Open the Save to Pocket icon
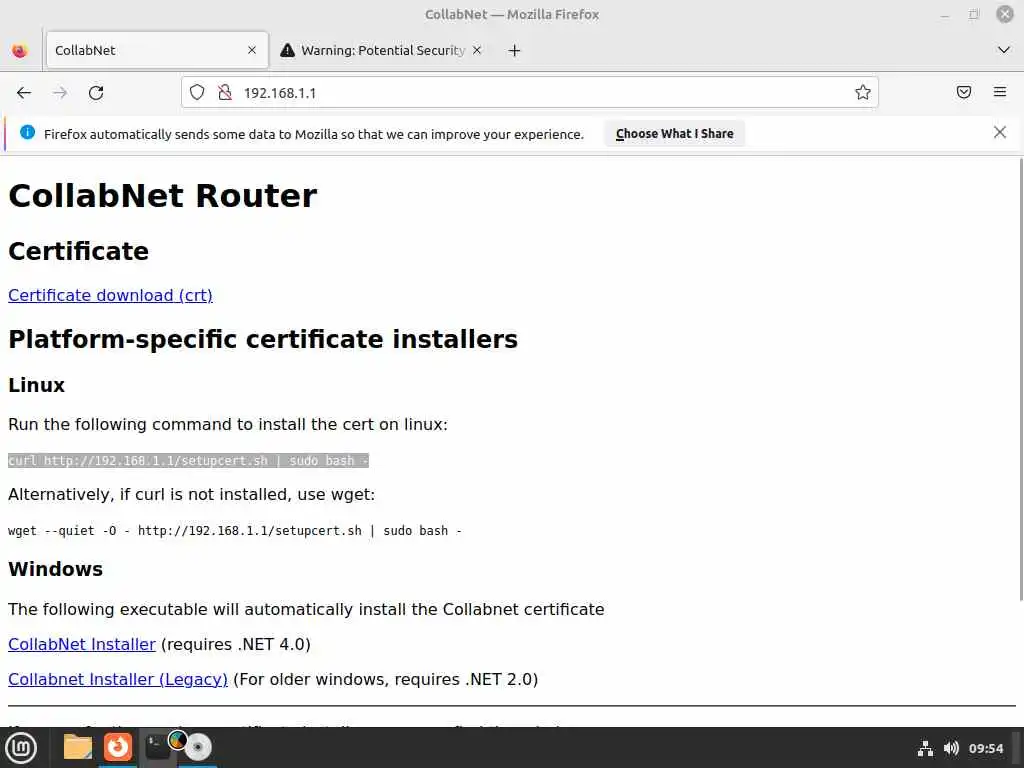Screen dimensions: 1024x768 click(964, 92)
